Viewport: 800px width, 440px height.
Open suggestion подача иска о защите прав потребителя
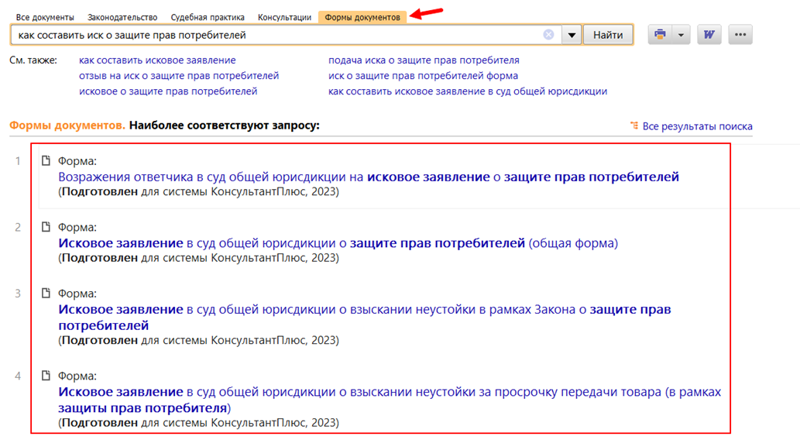423,60
